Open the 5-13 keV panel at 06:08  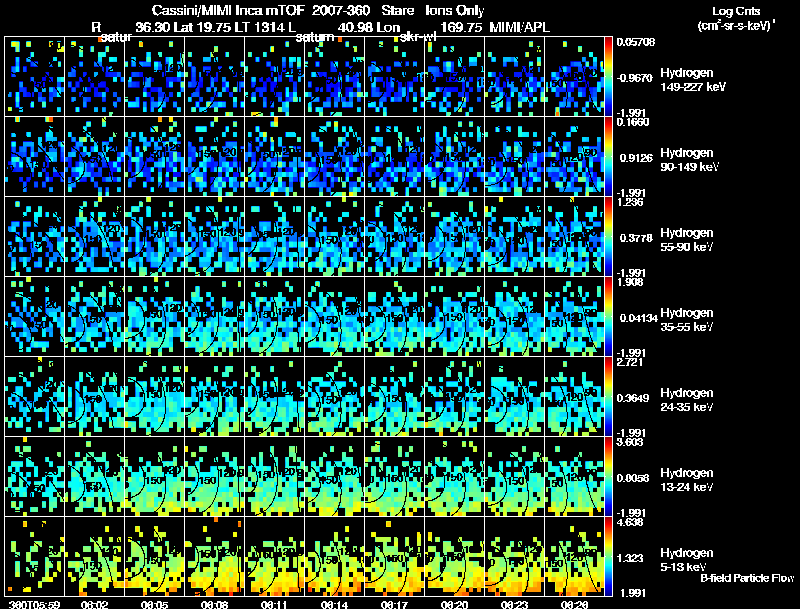click(215, 557)
